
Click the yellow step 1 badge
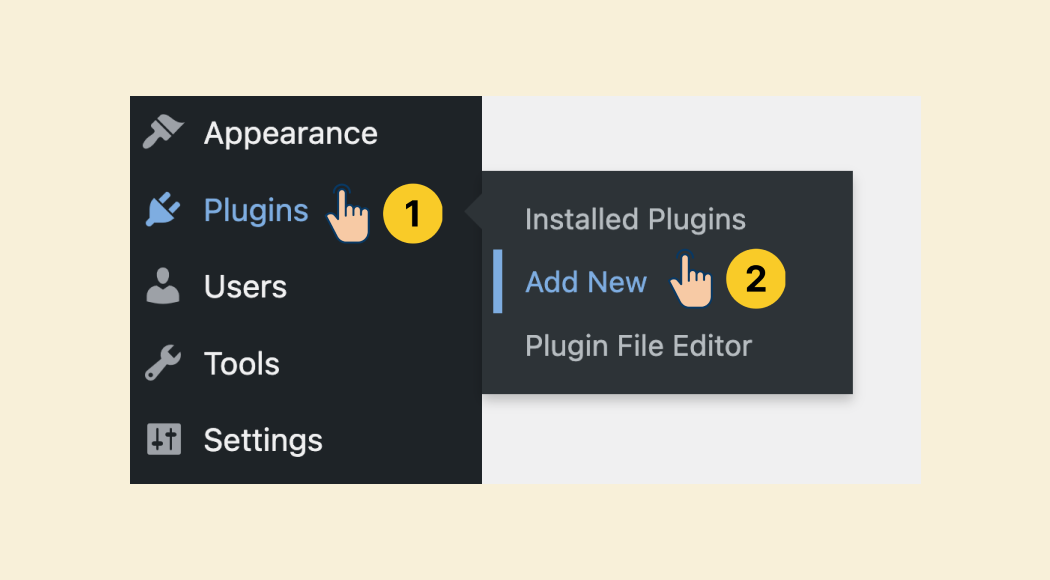(x=412, y=214)
